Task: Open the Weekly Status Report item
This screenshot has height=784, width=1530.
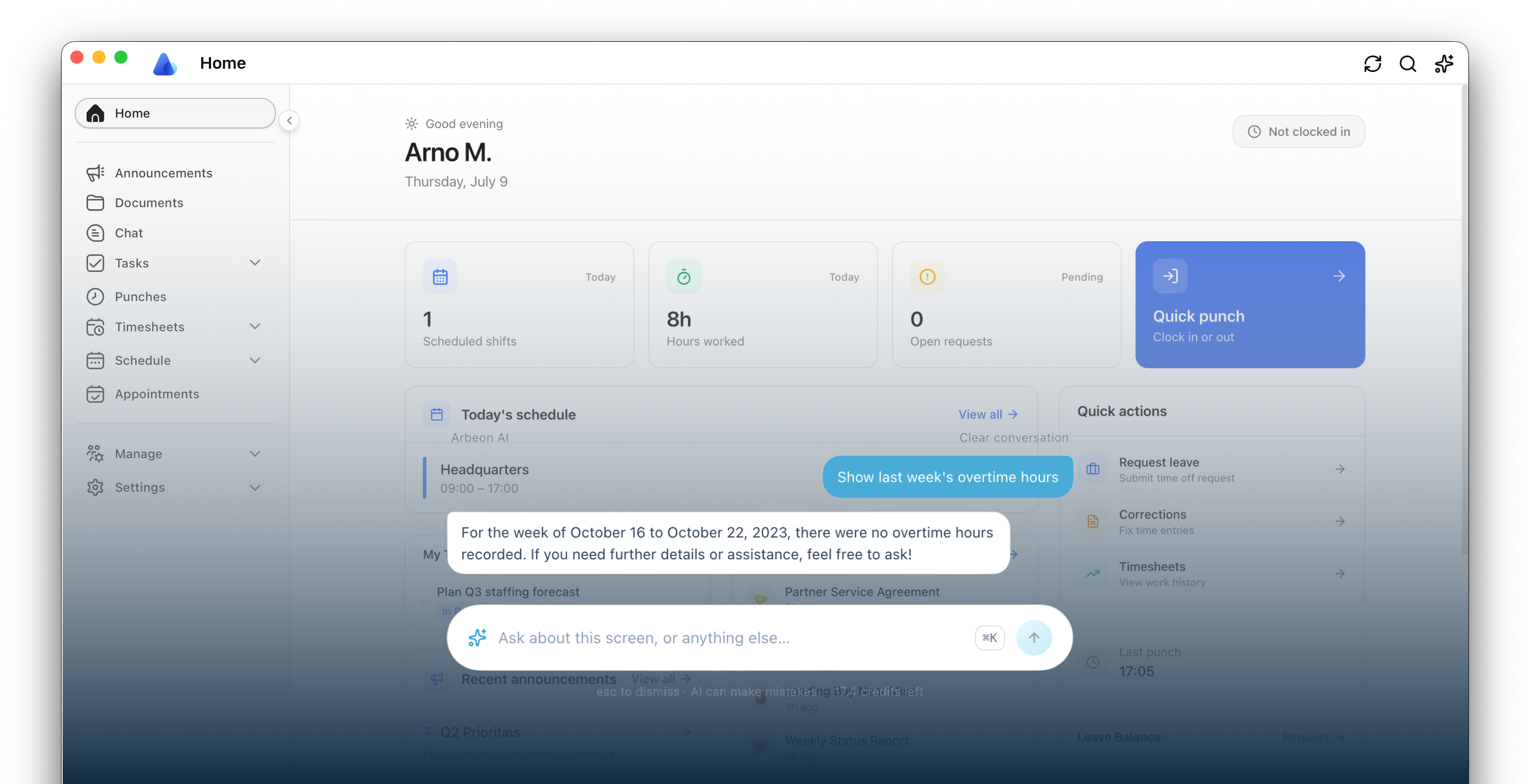Action: click(846, 741)
